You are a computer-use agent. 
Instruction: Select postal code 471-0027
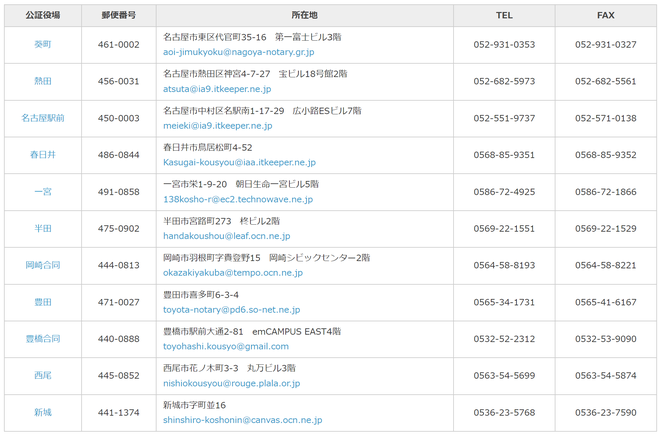coord(119,302)
